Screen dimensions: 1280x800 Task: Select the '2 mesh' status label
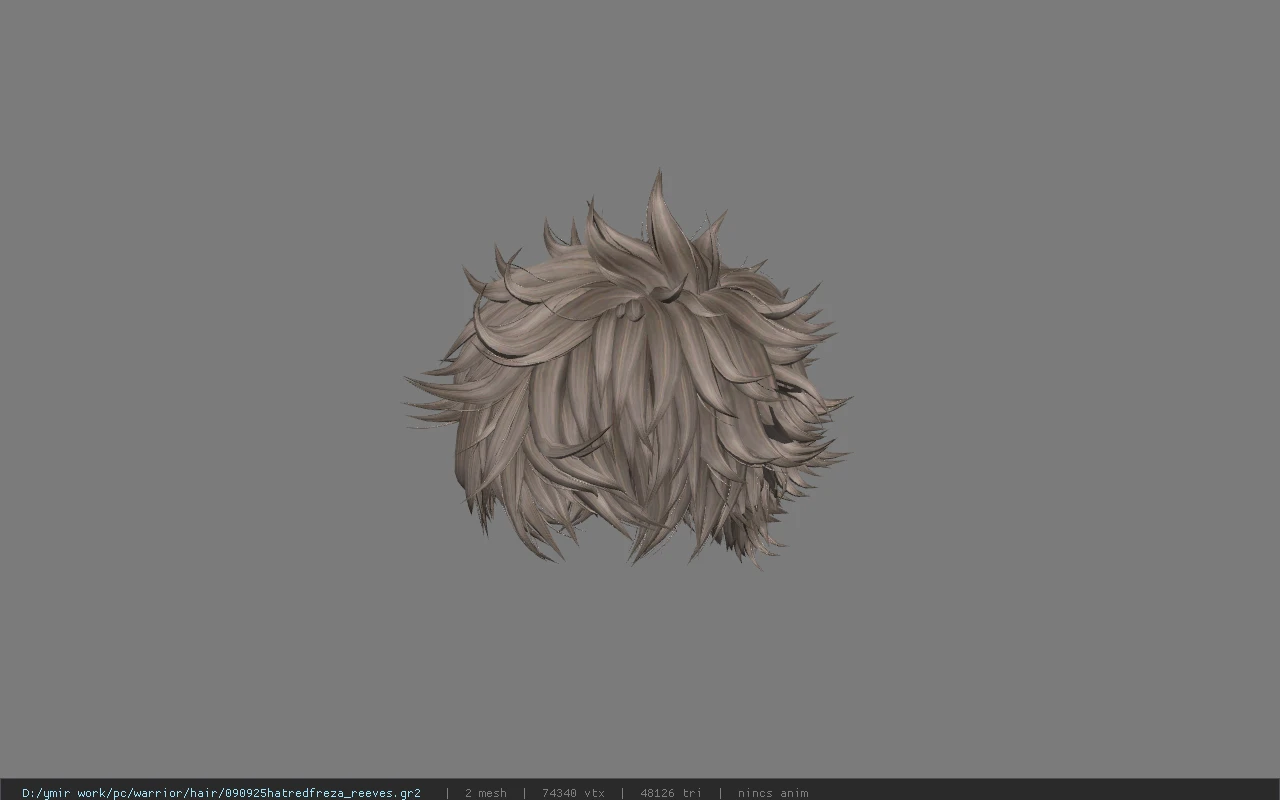pyautogui.click(x=485, y=793)
